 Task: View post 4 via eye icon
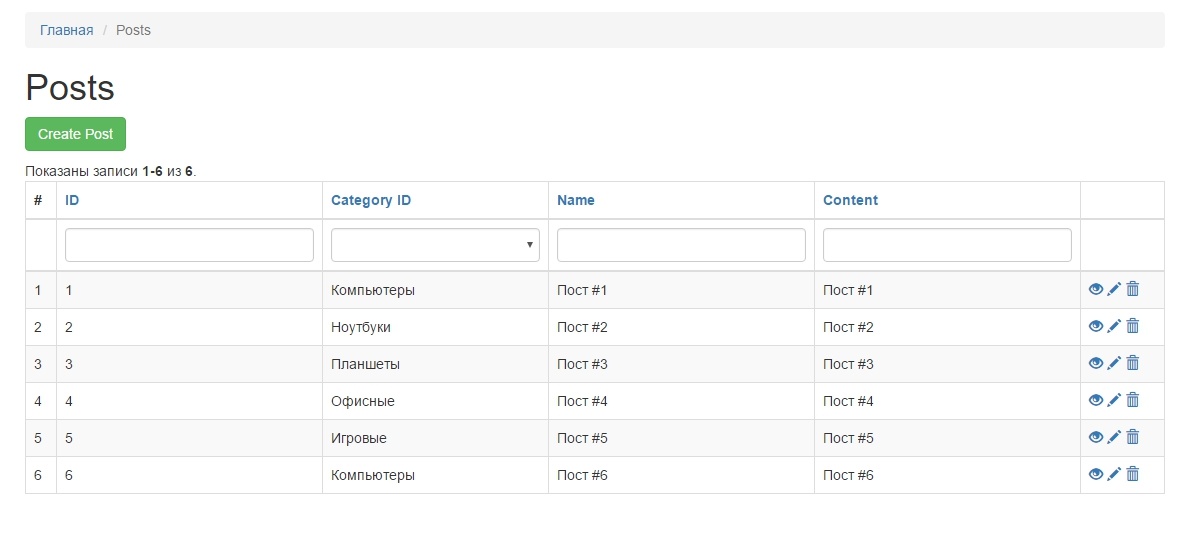(1096, 400)
